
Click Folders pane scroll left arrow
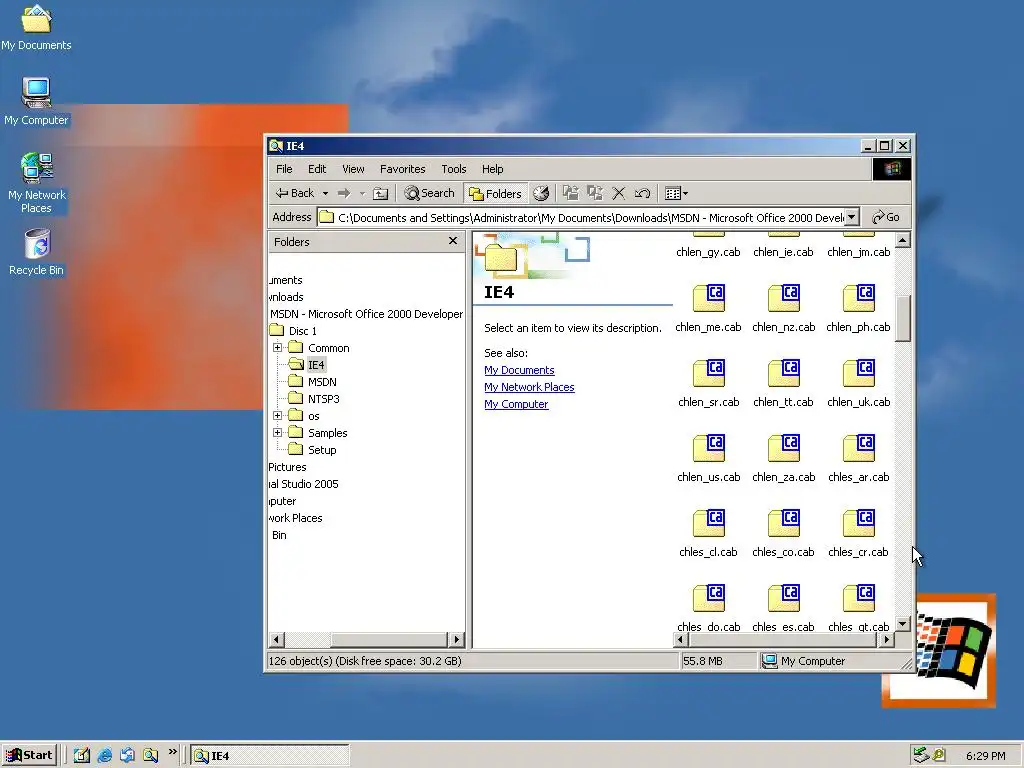click(x=276, y=639)
